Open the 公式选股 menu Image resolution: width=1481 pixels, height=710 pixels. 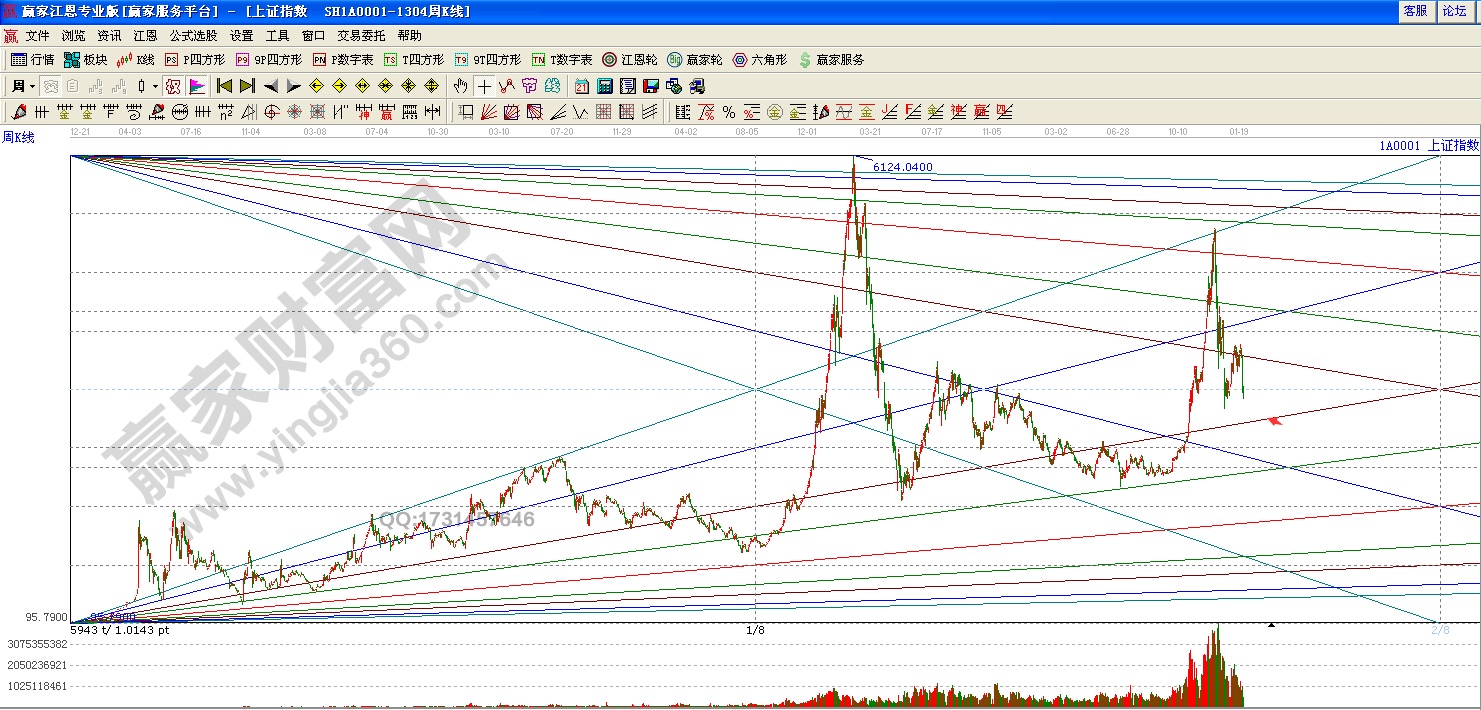[194, 35]
